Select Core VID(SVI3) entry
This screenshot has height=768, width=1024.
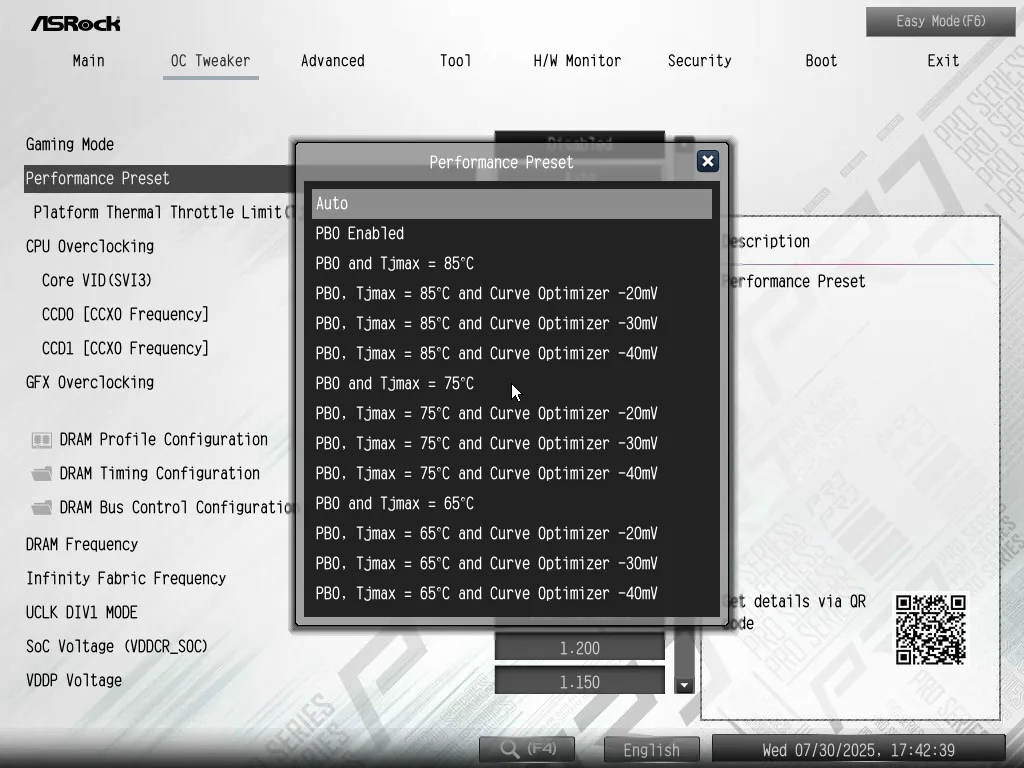(97, 280)
